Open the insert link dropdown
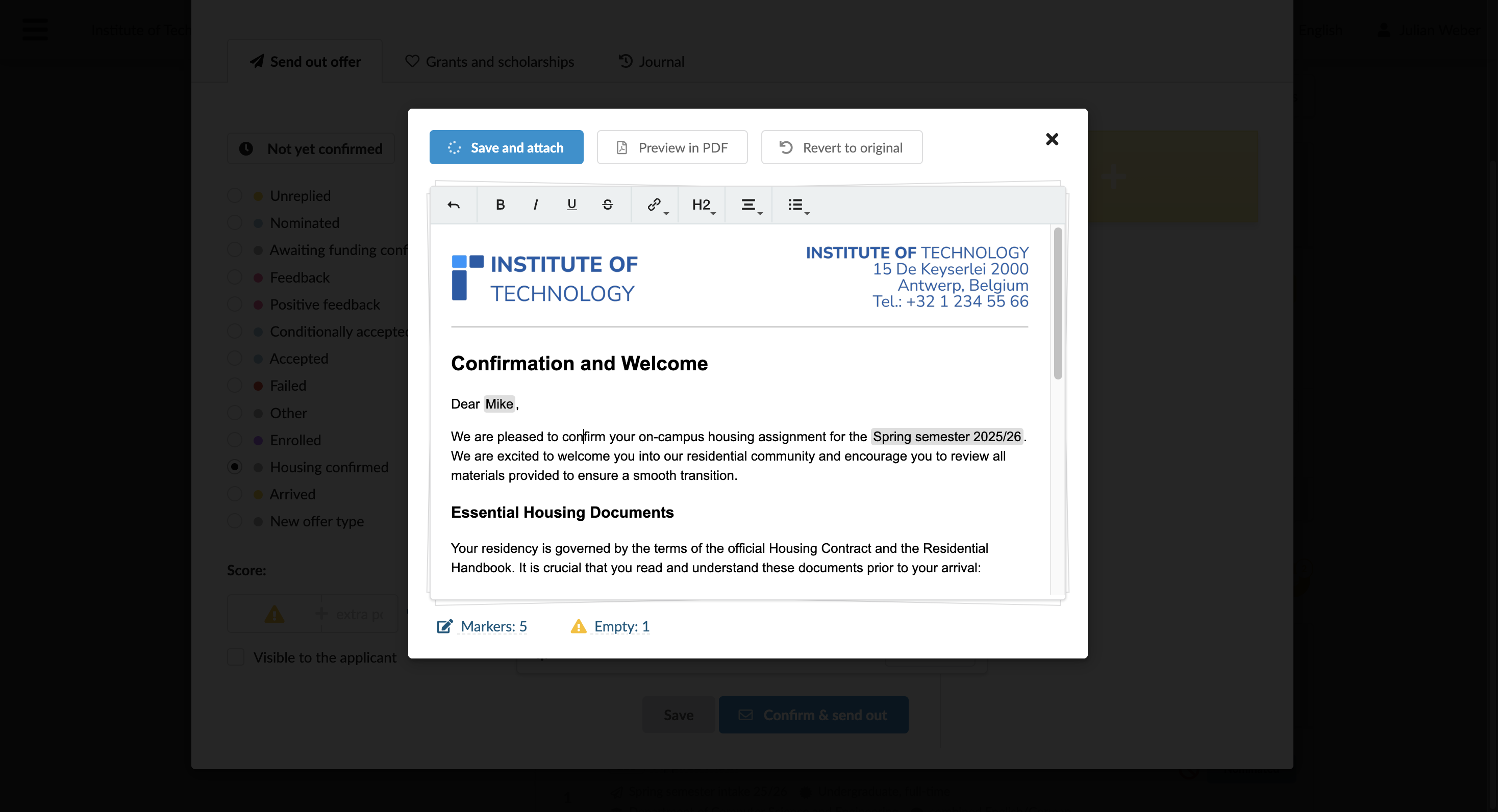 657,205
